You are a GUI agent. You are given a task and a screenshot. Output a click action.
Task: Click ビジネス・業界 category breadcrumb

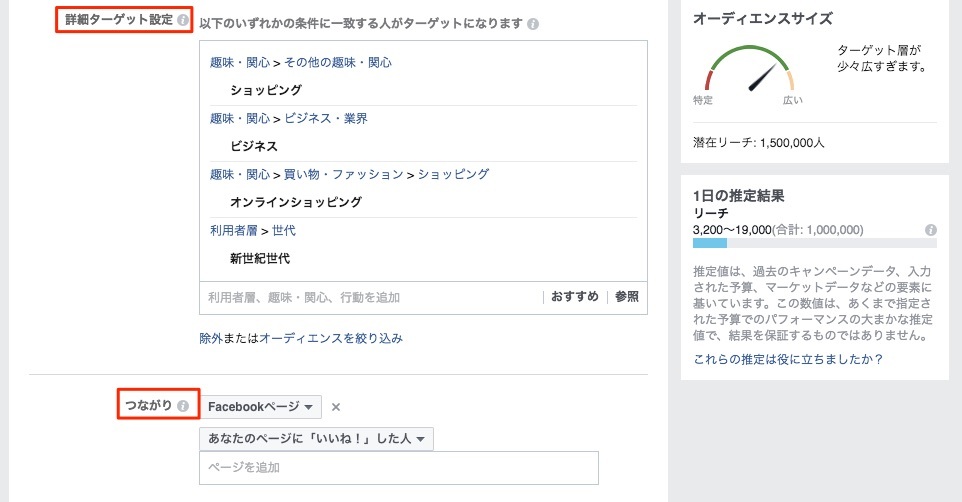[326, 118]
